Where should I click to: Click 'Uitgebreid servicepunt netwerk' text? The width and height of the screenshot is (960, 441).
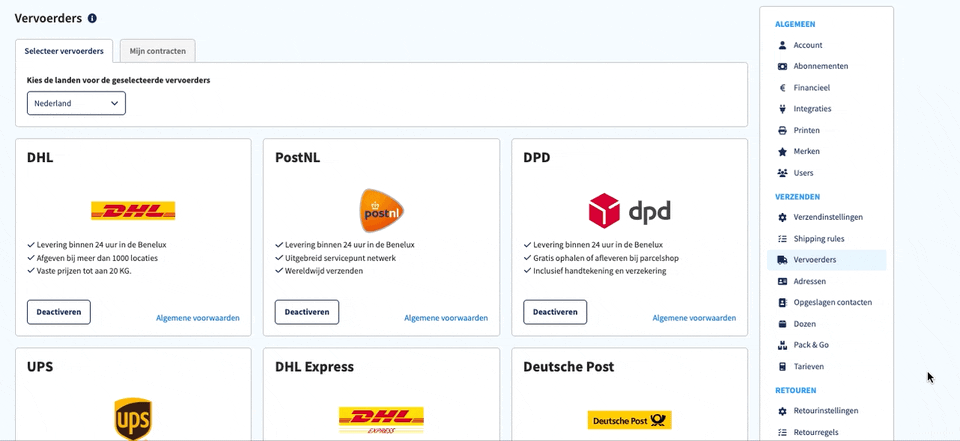(x=340, y=258)
